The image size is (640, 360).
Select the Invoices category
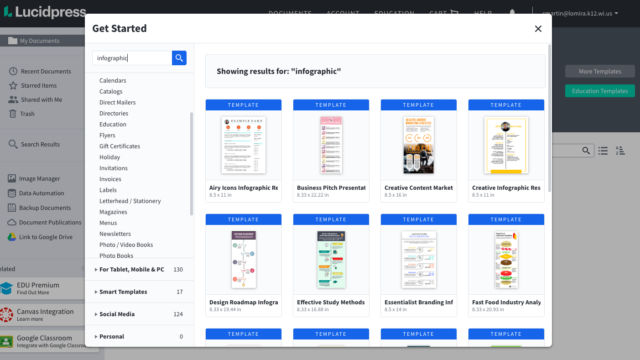pos(110,179)
